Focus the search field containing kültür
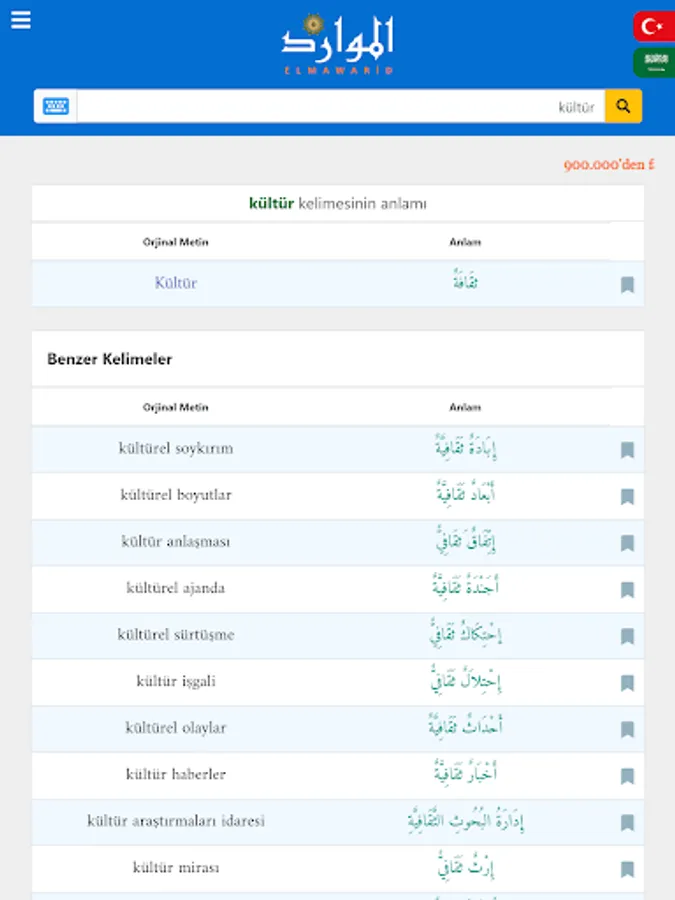Image resolution: width=675 pixels, height=900 pixels. pos(341,106)
